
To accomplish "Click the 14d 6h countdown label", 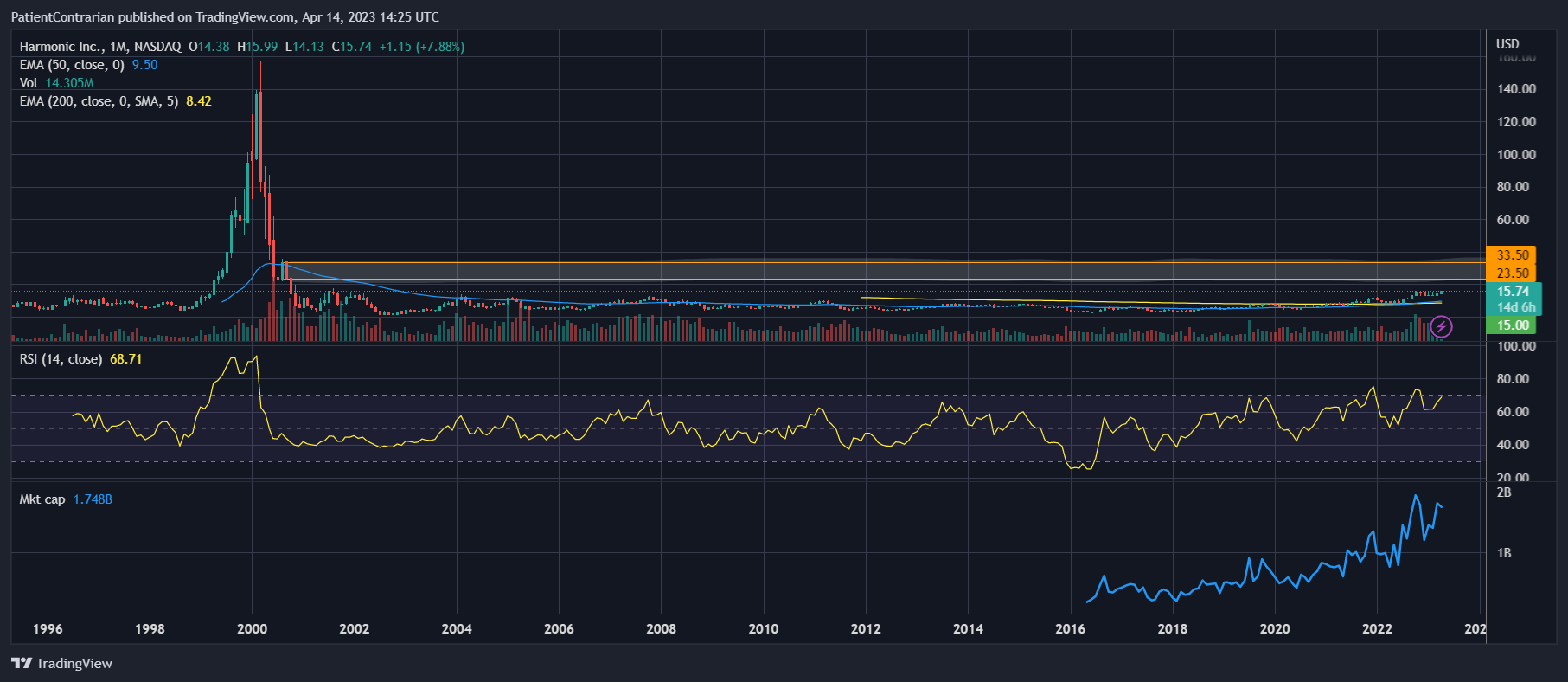I will pos(1515,307).
